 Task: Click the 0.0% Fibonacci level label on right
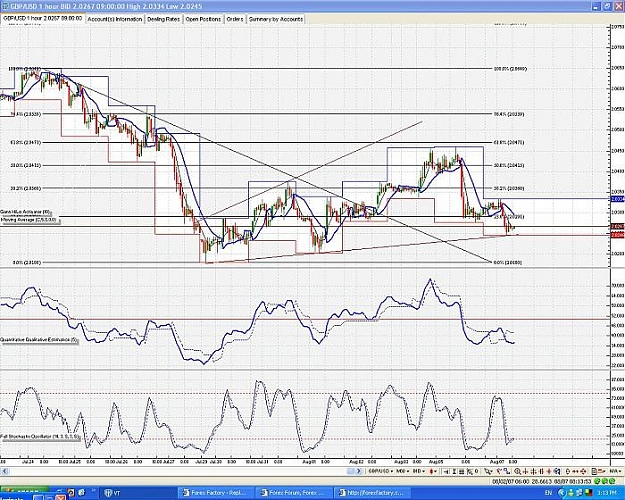click(508, 263)
